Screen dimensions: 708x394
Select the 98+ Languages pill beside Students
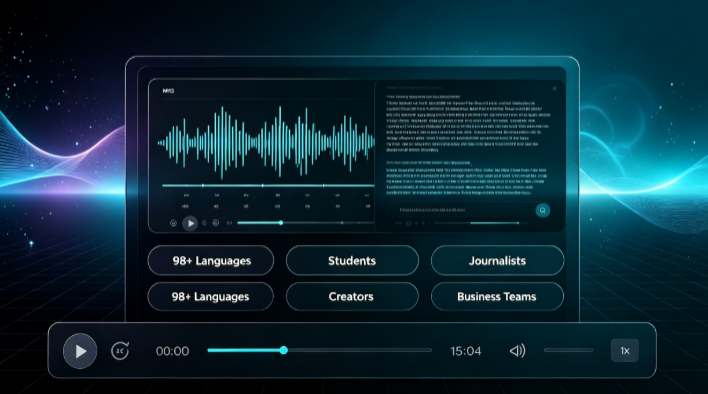coord(211,260)
